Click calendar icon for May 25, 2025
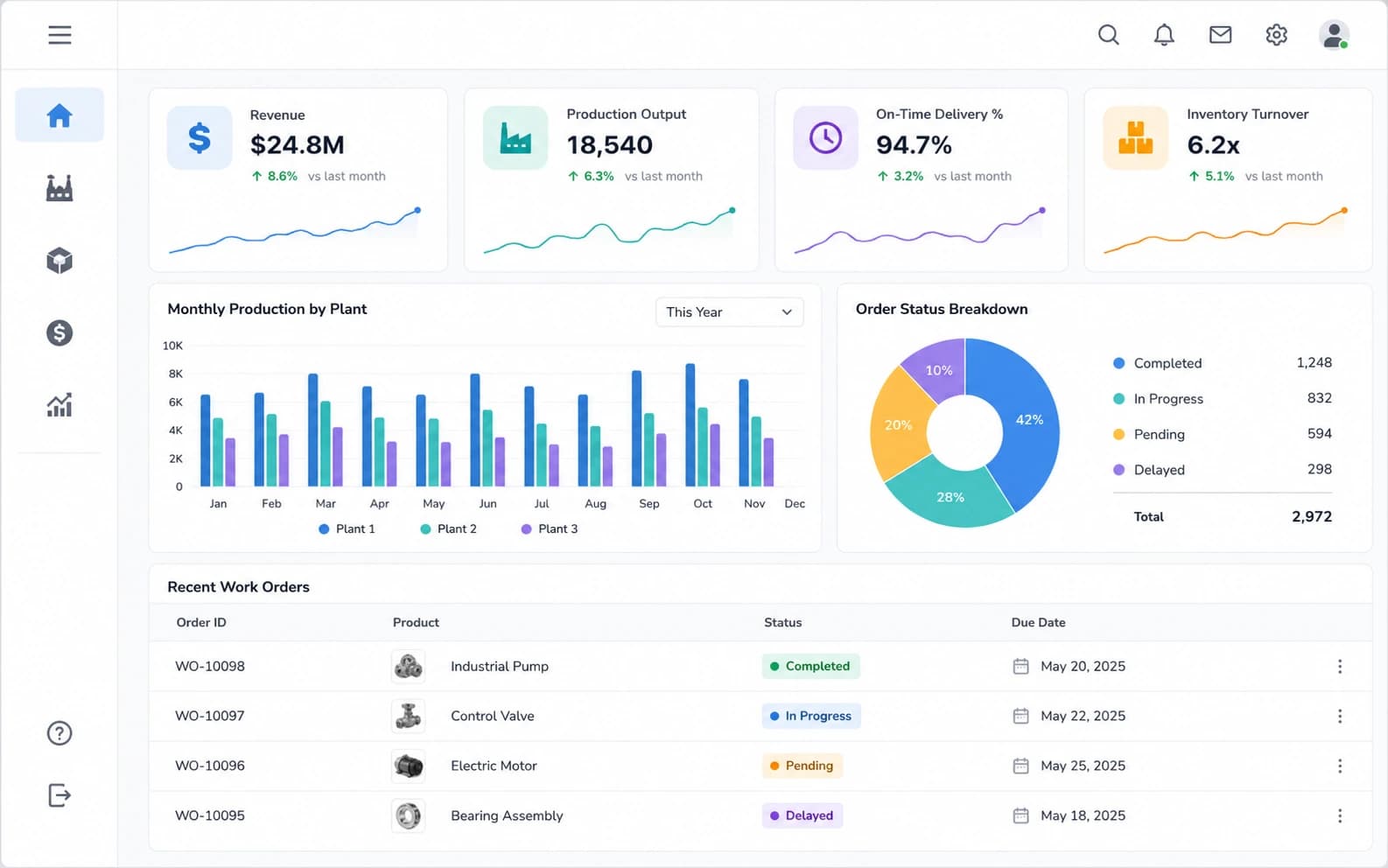Image resolution: width=1388 pixels, height=868 pixels. [x=1020, y=766]
